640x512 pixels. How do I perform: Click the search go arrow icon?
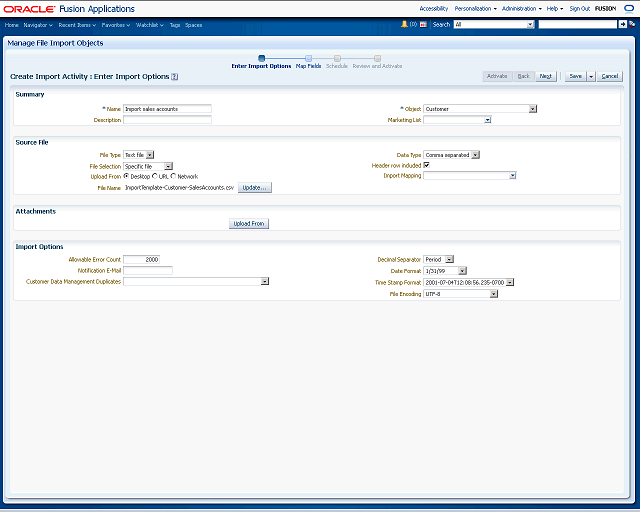tap(622, 24)
